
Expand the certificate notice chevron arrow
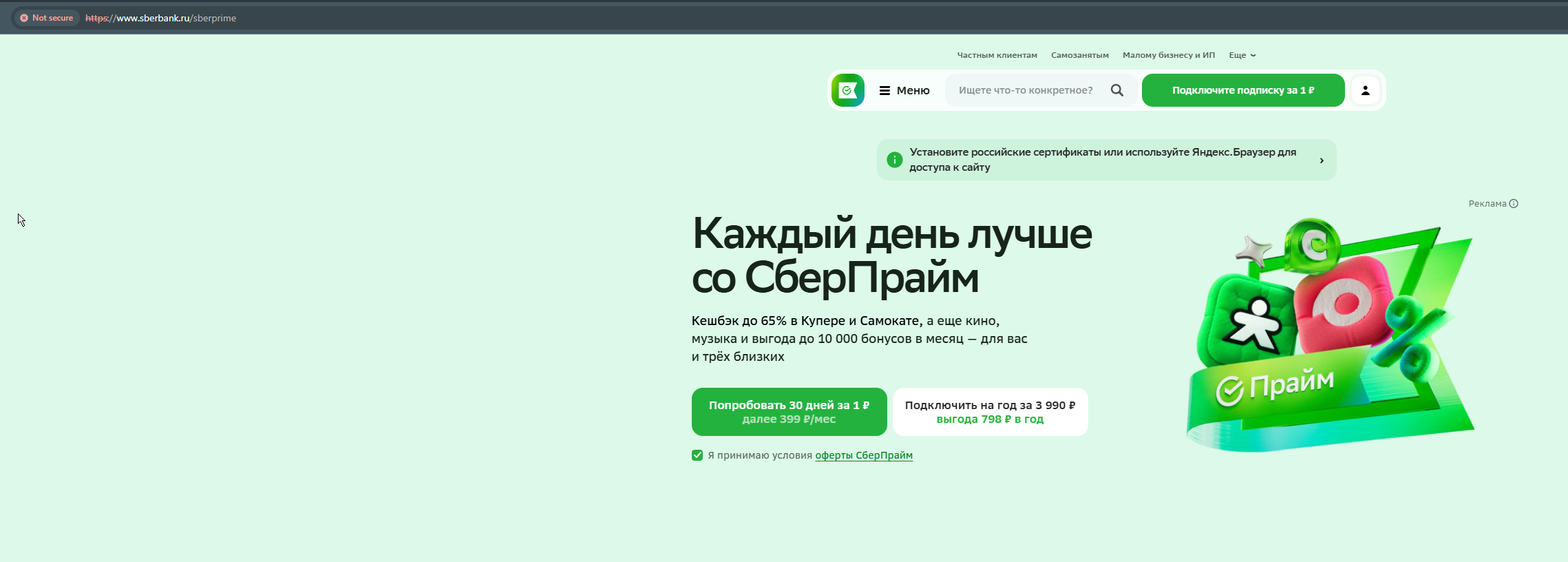[x=1322, y=160]
